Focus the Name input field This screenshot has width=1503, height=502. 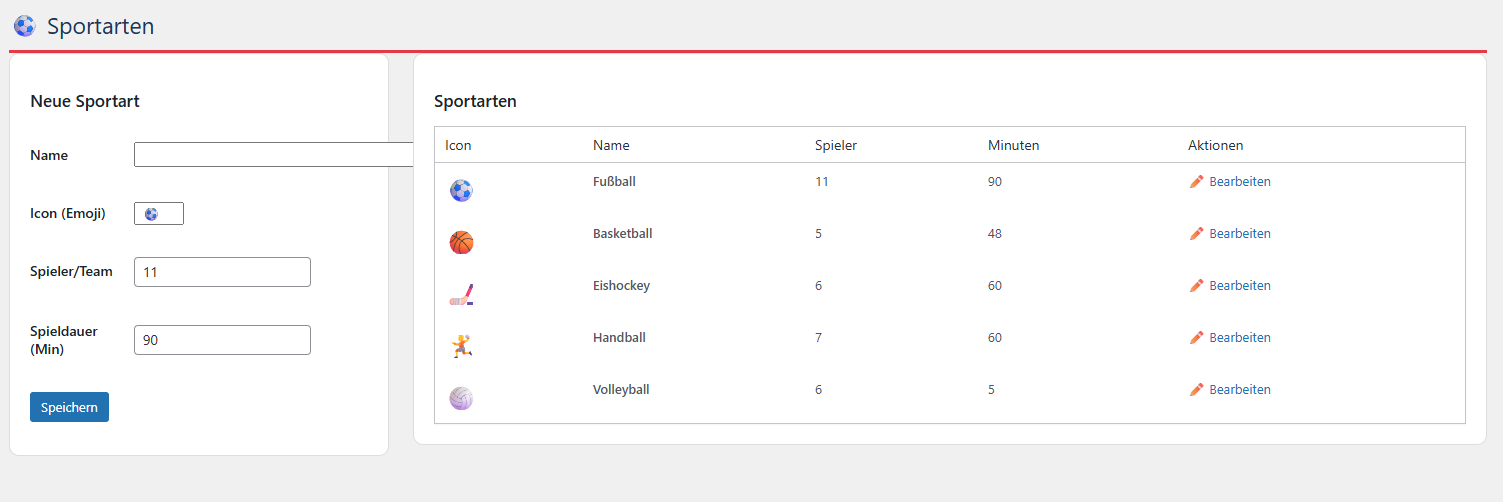273,155
